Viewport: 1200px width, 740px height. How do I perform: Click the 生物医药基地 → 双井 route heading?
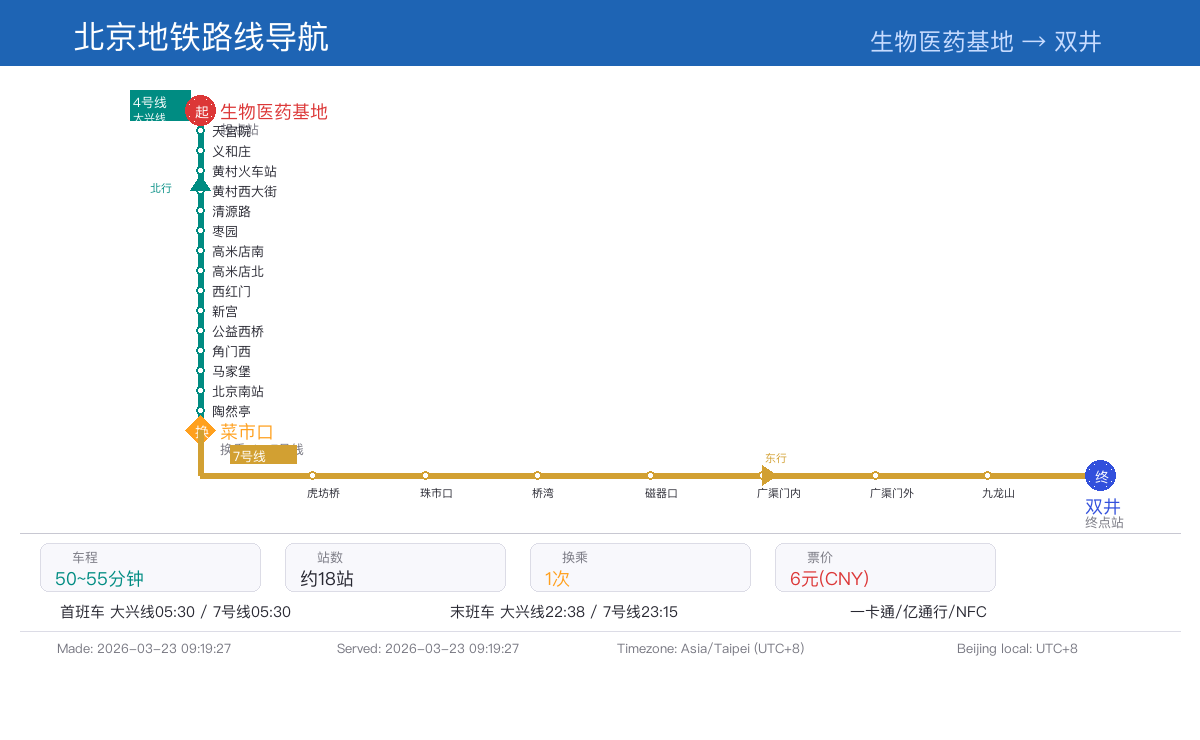[x=985, y=41]
